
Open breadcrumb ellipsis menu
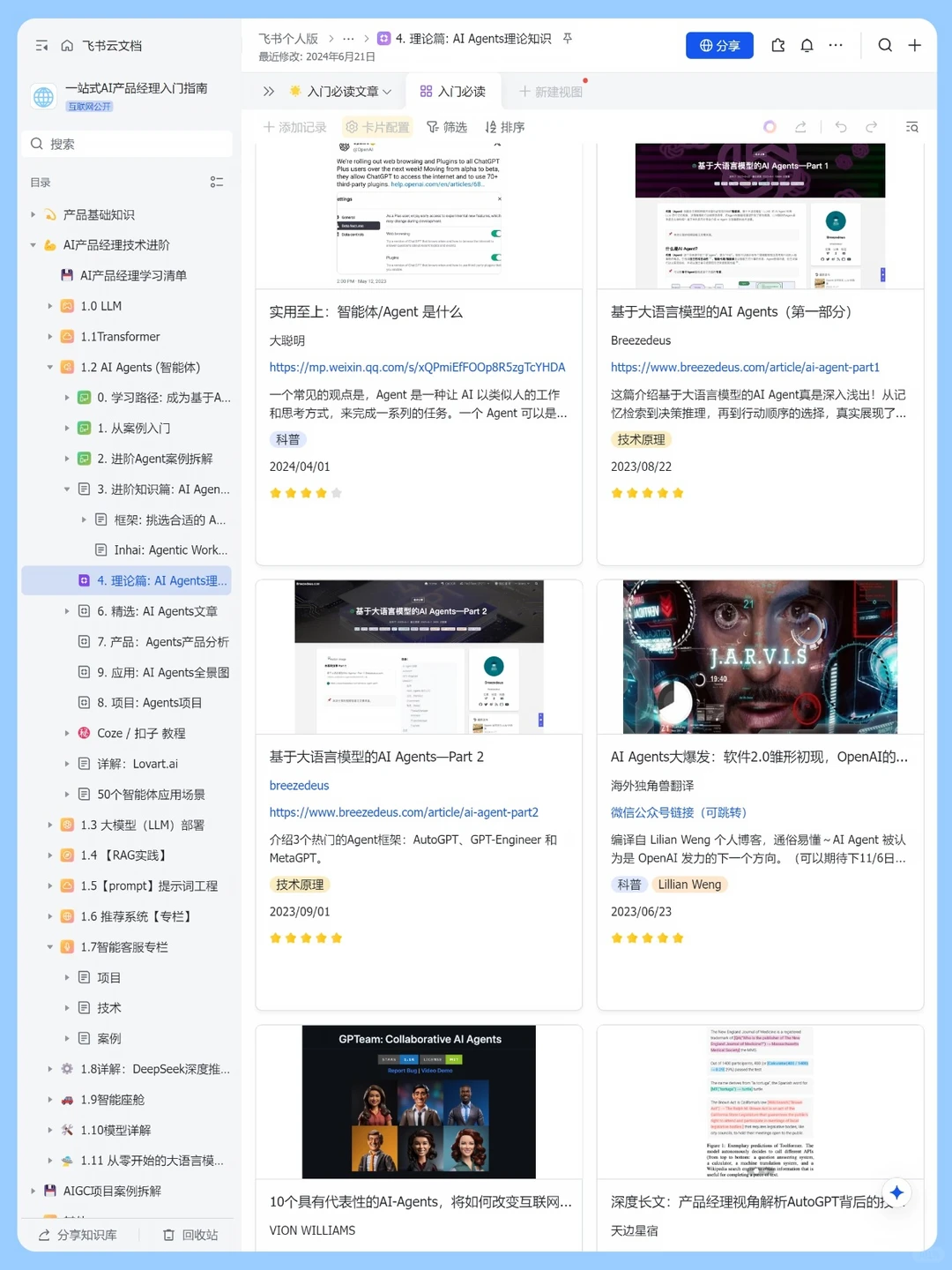[x=348, y=39]
